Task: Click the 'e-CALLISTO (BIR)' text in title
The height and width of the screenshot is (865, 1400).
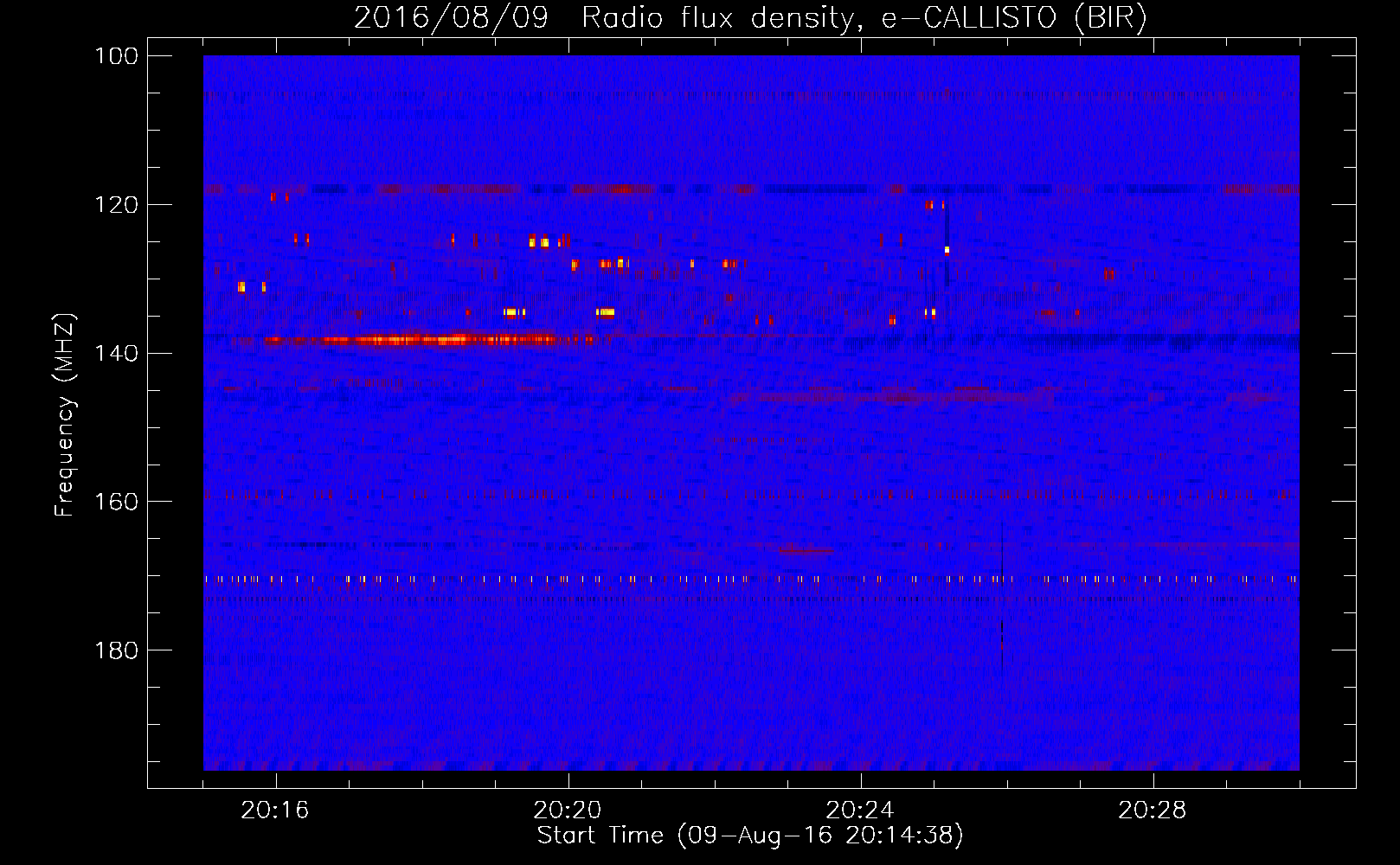Action: point(1013,18)
